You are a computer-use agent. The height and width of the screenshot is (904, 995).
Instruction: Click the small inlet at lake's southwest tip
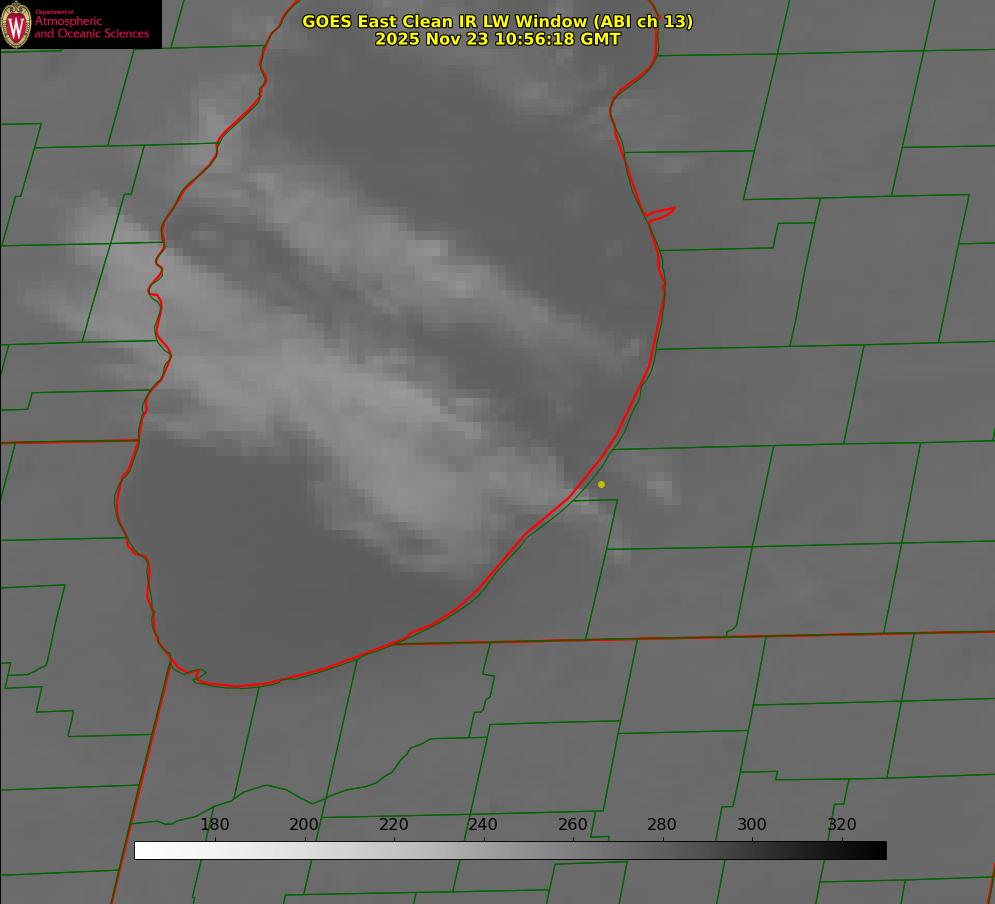[197, 676]
